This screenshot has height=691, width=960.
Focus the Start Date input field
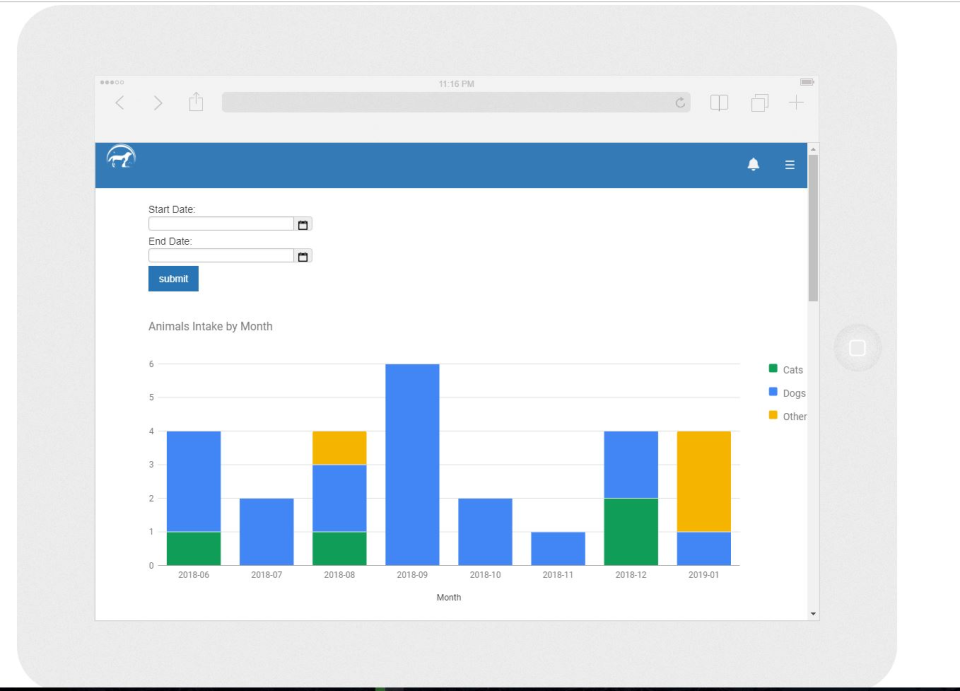221,224
